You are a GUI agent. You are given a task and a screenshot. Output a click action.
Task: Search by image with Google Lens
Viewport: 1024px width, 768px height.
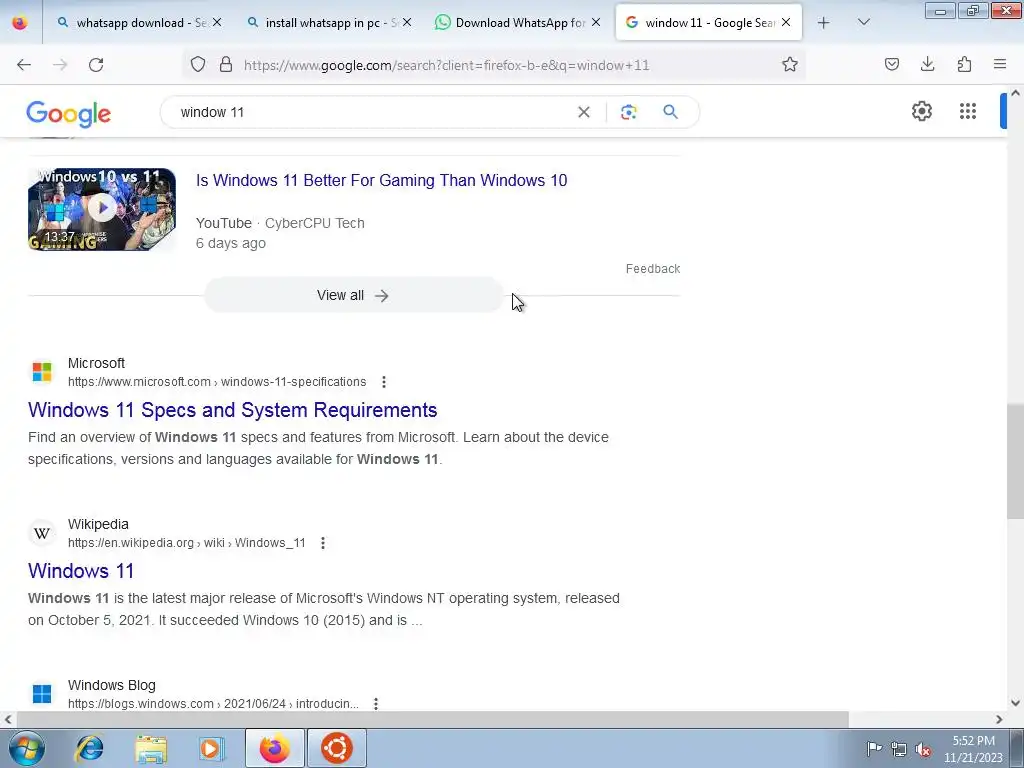(x=628, y=112)
